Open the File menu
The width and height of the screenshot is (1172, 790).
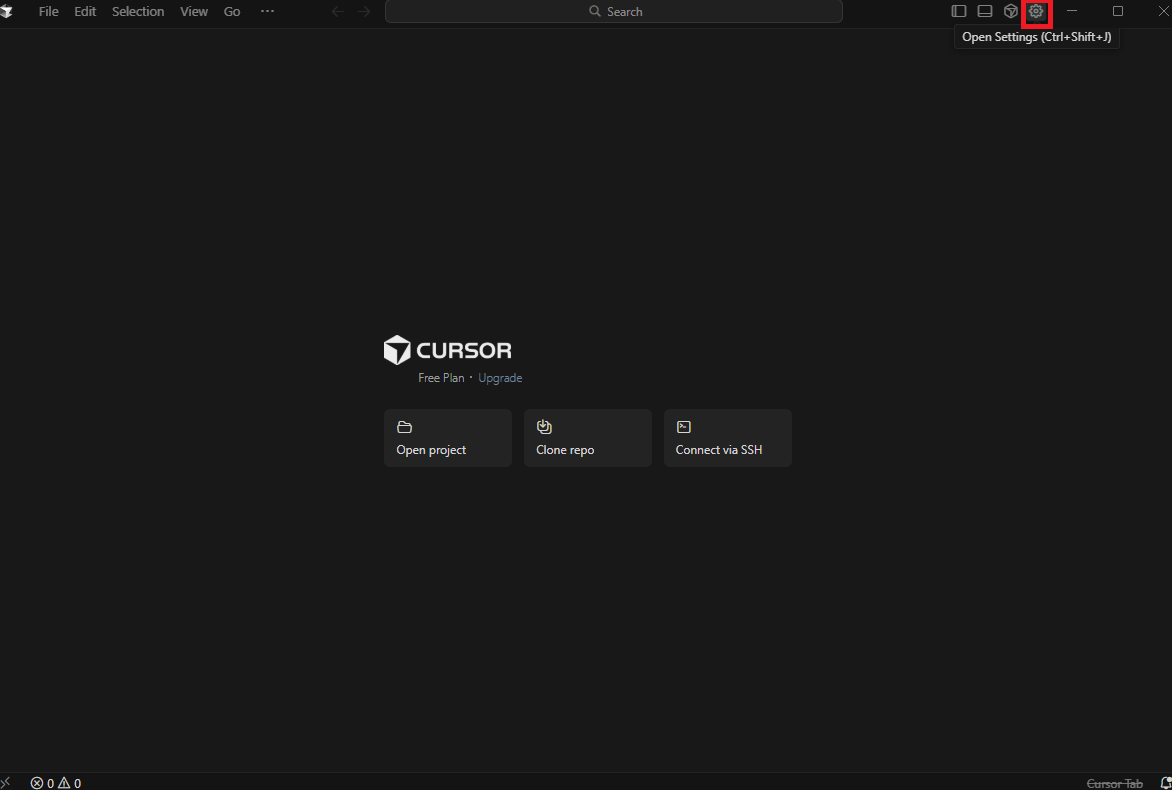tap(49, 11)
